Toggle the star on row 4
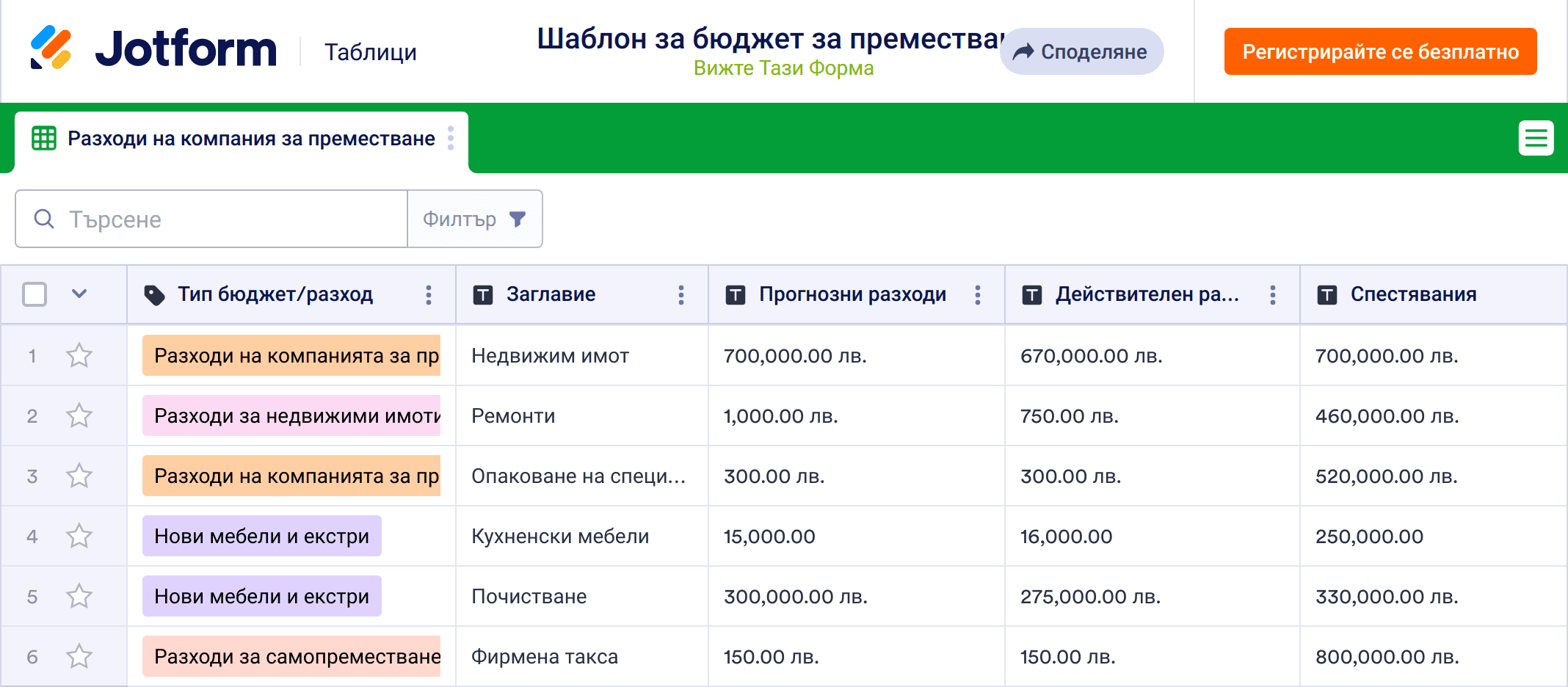The height and width of the screenshot is (687, 1568). click(x=79, y=537)
